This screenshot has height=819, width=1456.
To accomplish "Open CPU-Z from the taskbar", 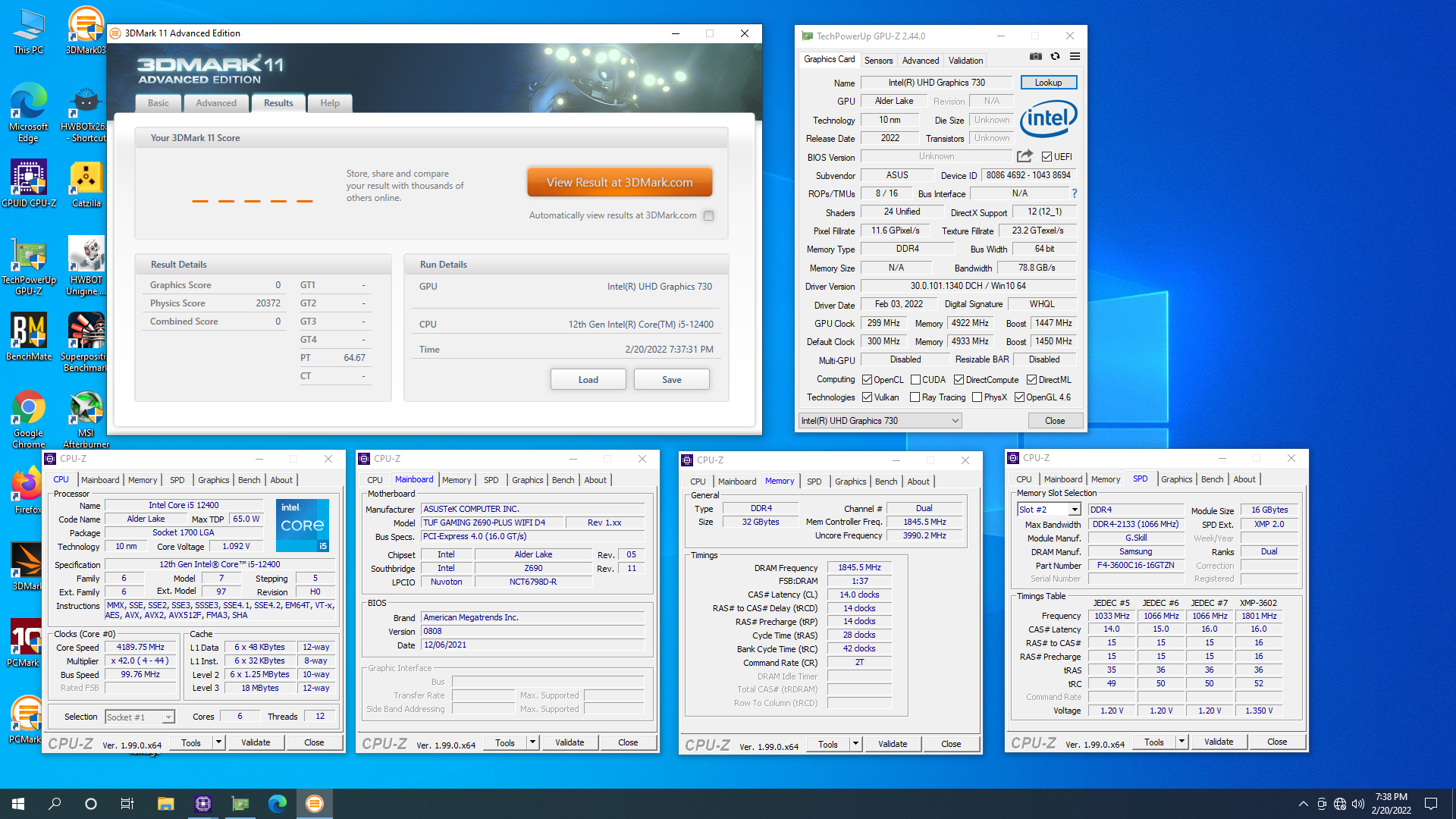I will tap(202, 803).
